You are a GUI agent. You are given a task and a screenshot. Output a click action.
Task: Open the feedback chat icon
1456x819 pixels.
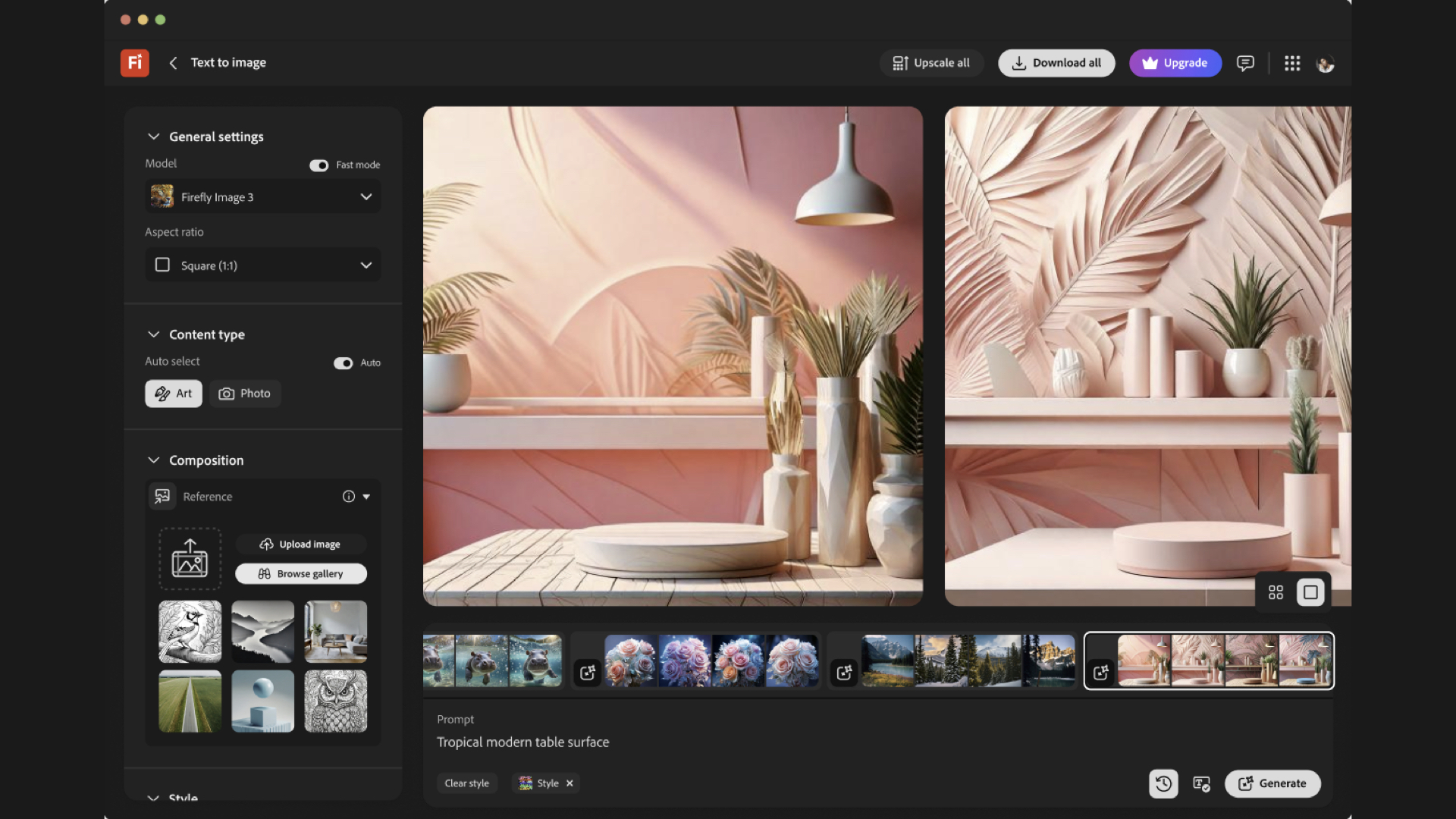point(1245,63)
